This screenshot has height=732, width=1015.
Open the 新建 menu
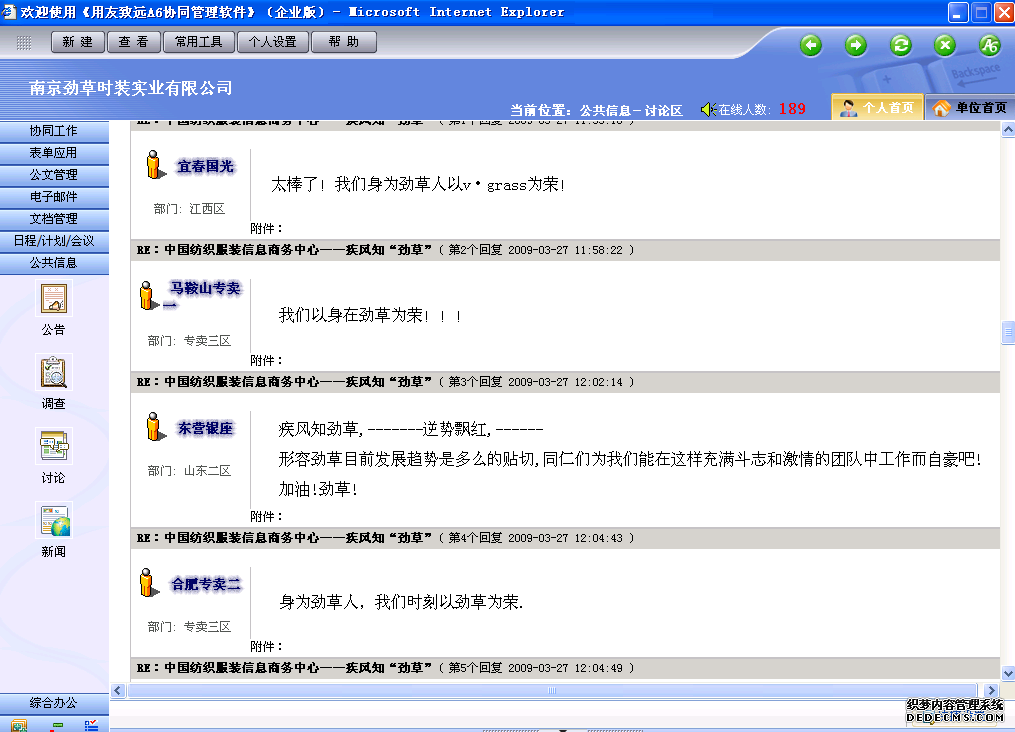(x=78, y=42)
